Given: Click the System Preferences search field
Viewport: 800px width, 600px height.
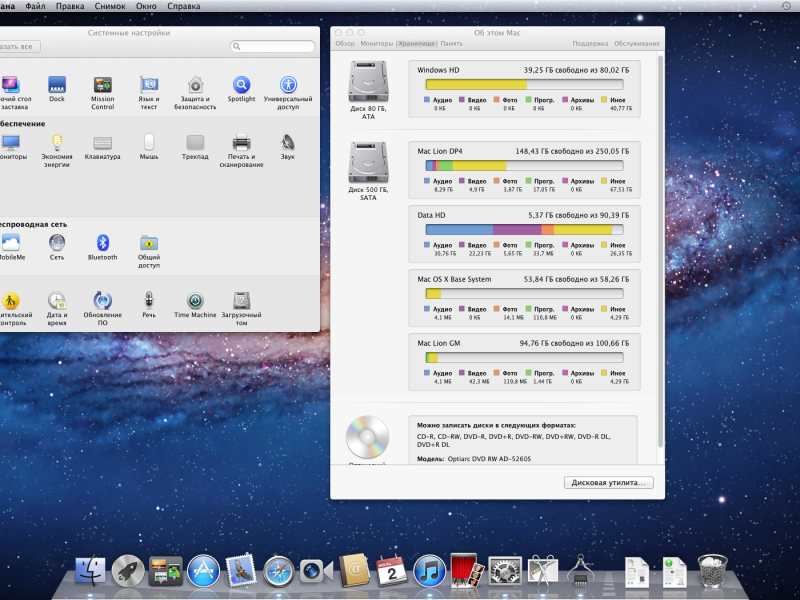Looking at the screenshot, I should (272, 46).
